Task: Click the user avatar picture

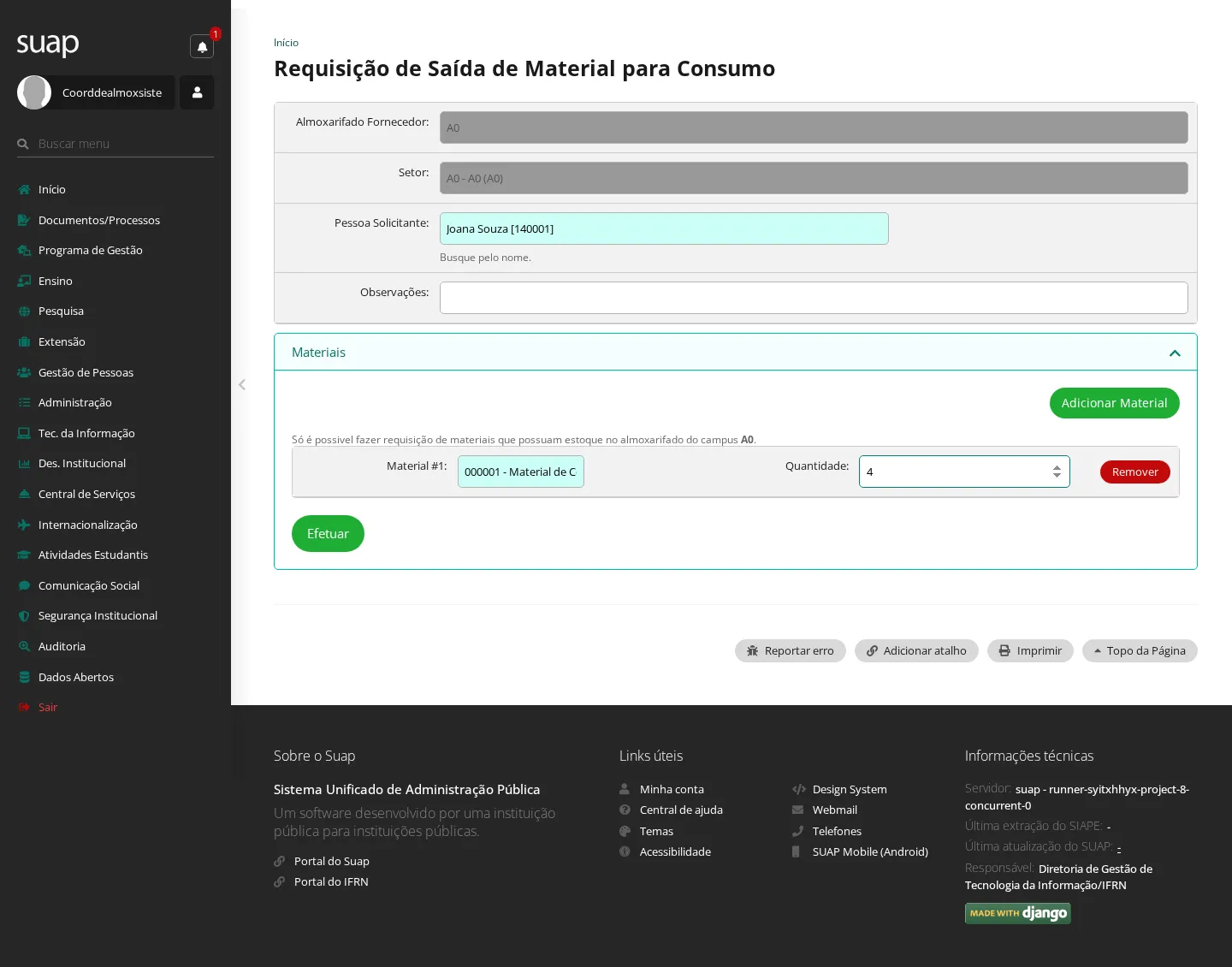Action: 34,92
